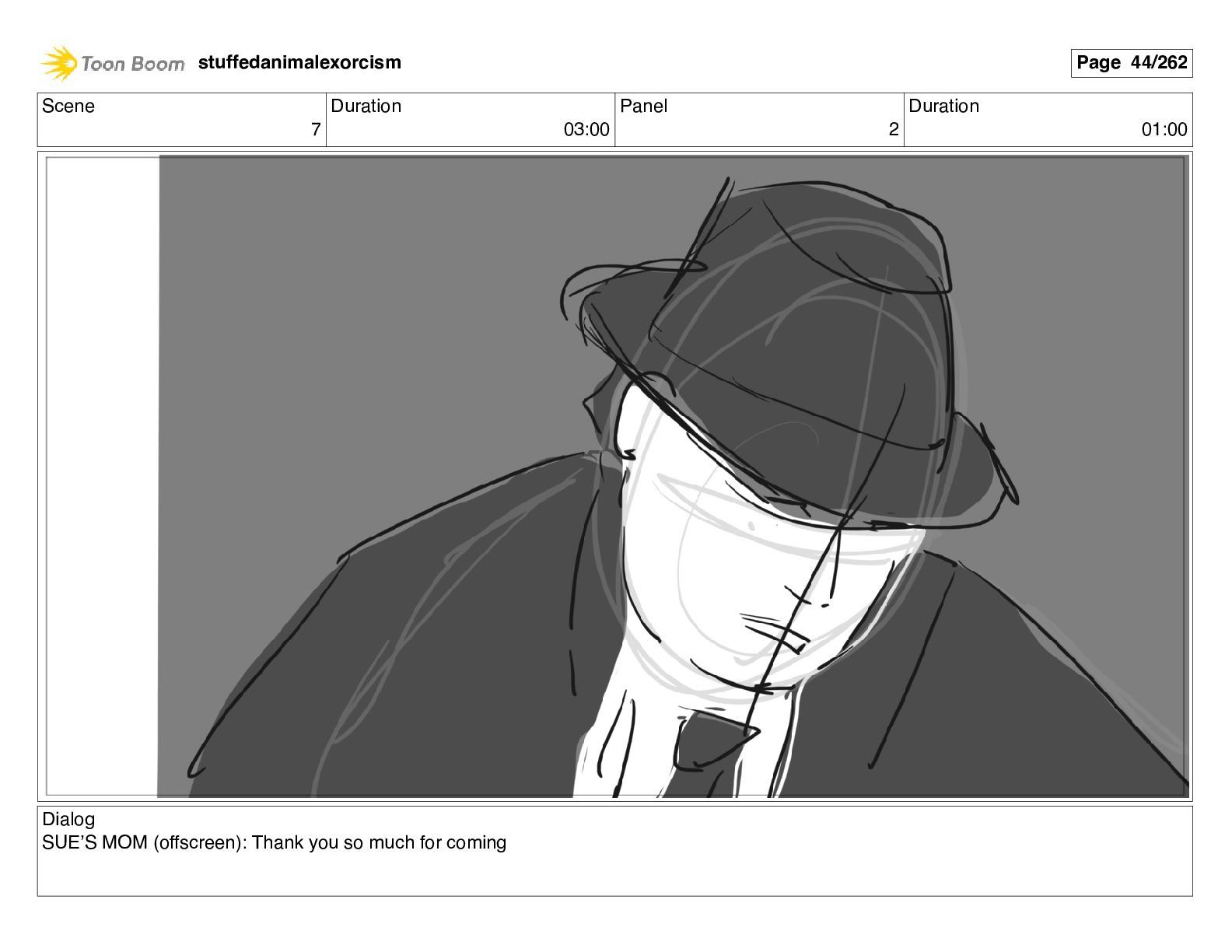Select the dialog line 'Thank you so much for coming'

(379, 843)
